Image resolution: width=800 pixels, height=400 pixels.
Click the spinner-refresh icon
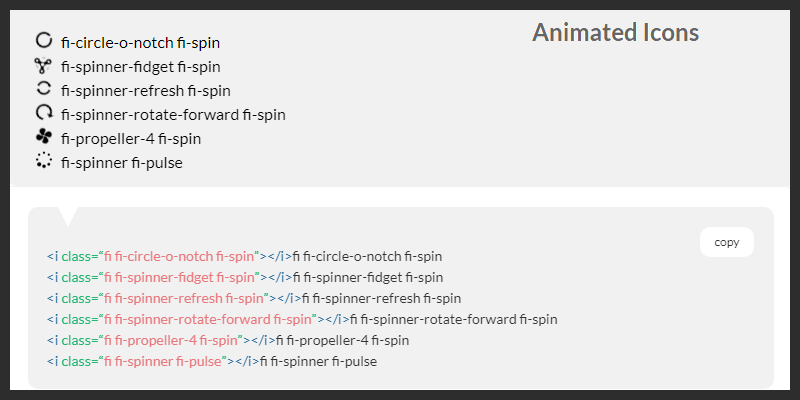[43, 89]
